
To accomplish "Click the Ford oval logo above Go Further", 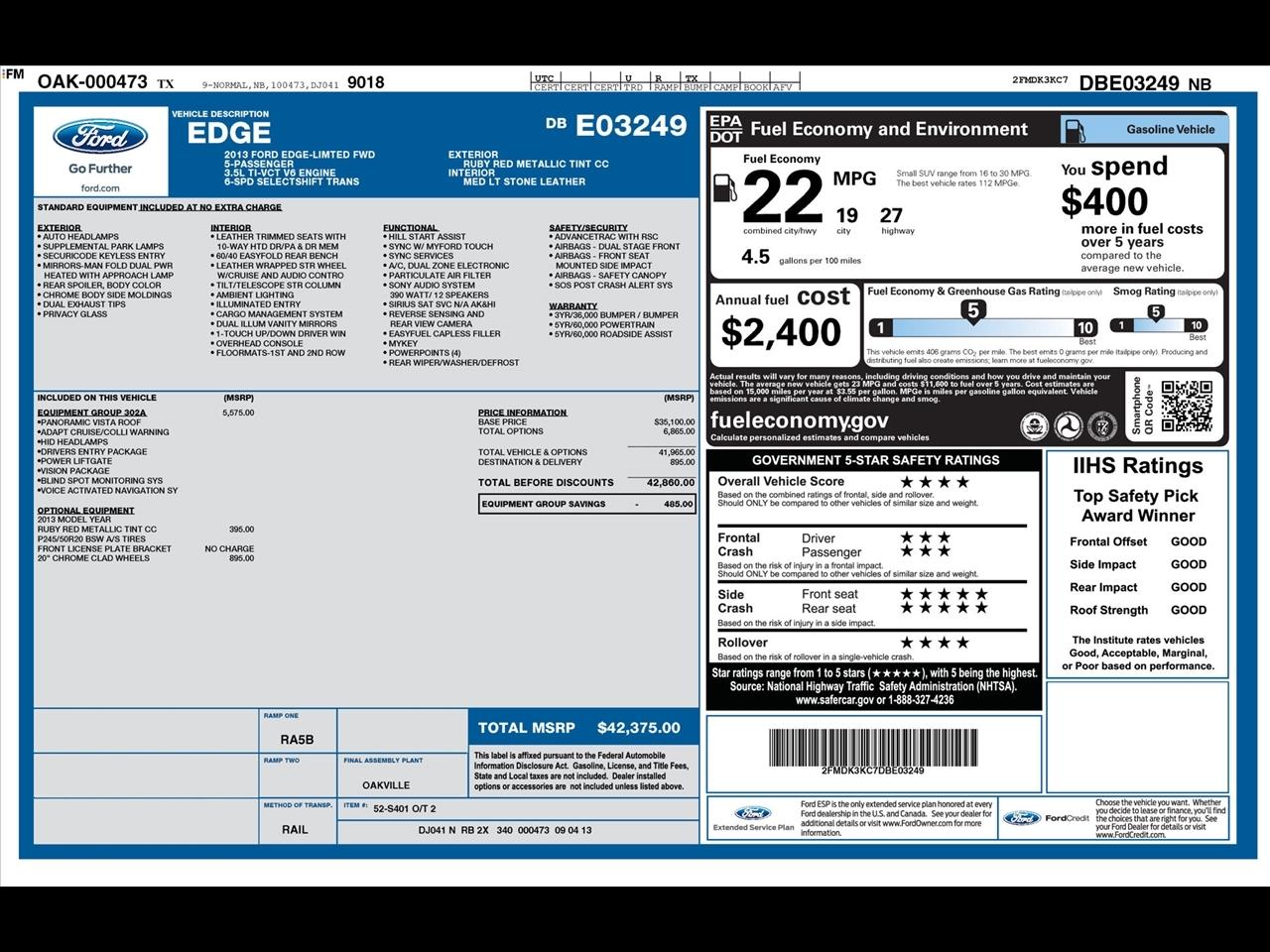I will (x=100, y=138).
